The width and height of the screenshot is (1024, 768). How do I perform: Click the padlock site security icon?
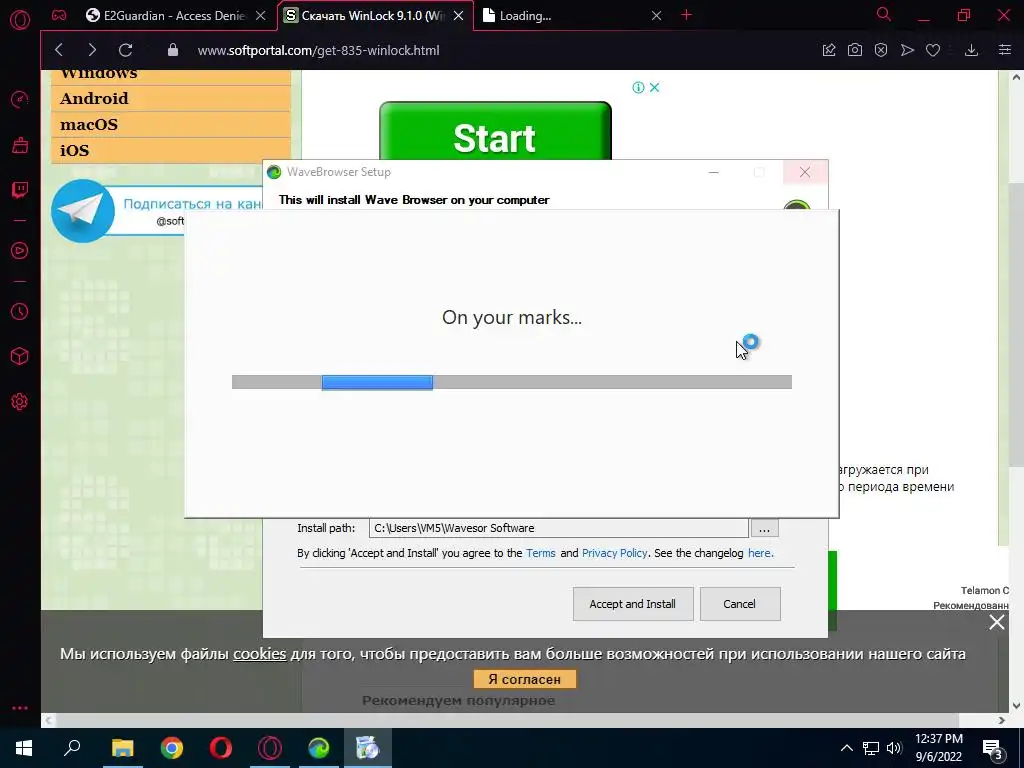coord(173,50)
